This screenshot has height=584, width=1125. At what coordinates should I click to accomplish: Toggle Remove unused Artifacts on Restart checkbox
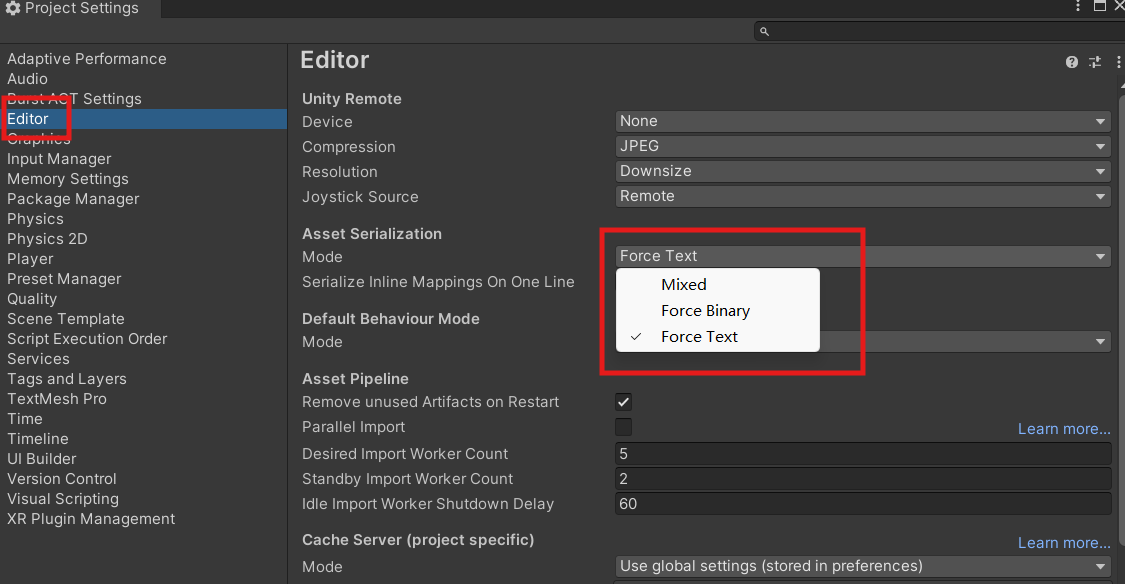tap(623, 402)
